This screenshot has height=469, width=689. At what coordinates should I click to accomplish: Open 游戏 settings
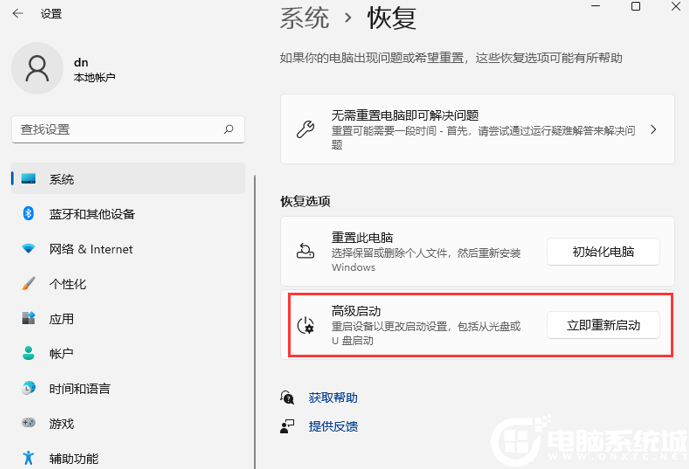tap(128, 423)
